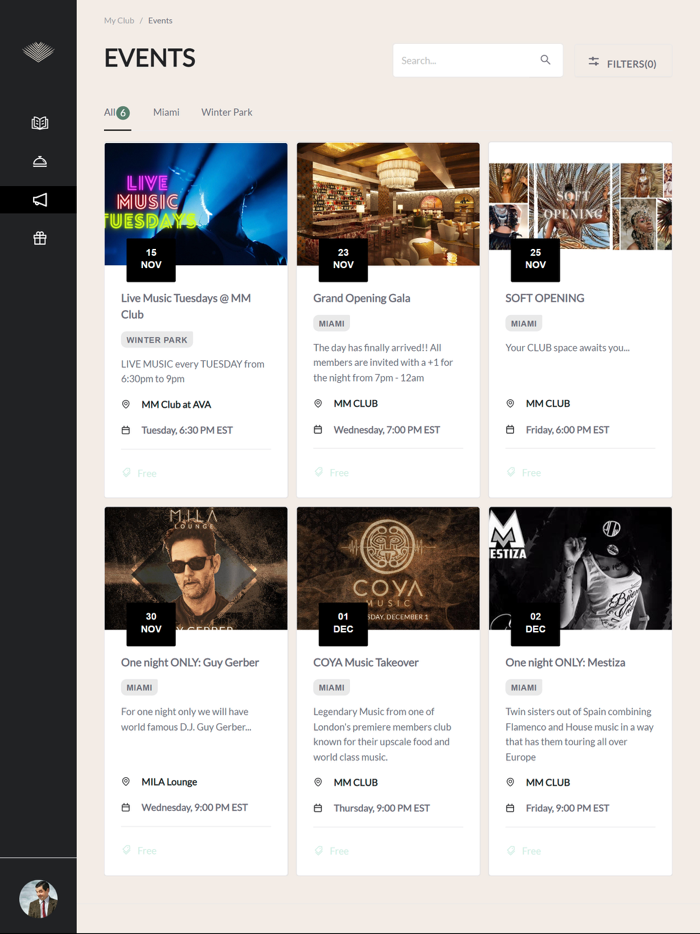Screen dimensions: 700x934
Task: Click MIAMI tag on Guy Gerber card
Action: [139, 687]
